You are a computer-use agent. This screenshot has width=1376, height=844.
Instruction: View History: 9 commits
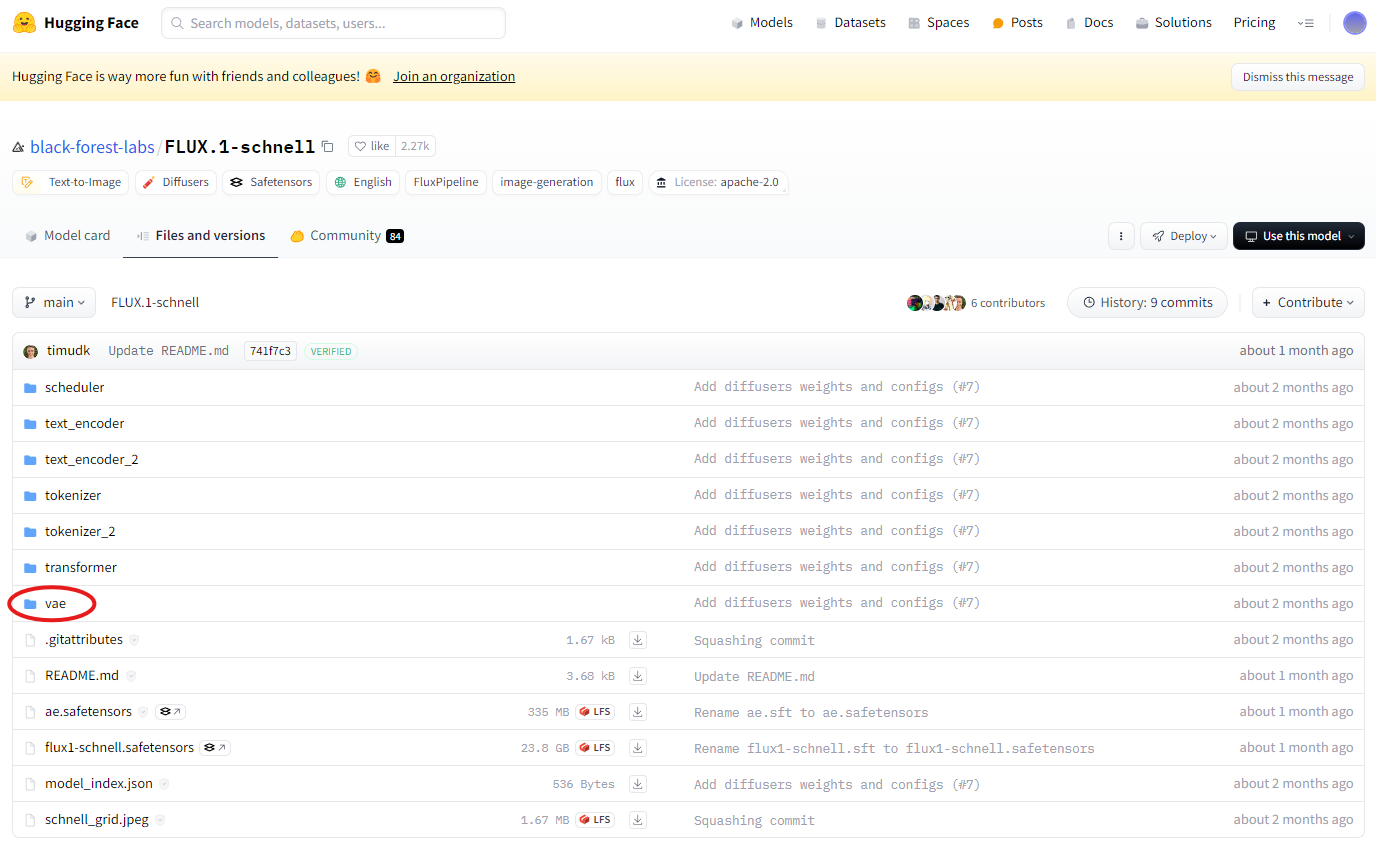pyautogui.click(x=1147, y=302)
